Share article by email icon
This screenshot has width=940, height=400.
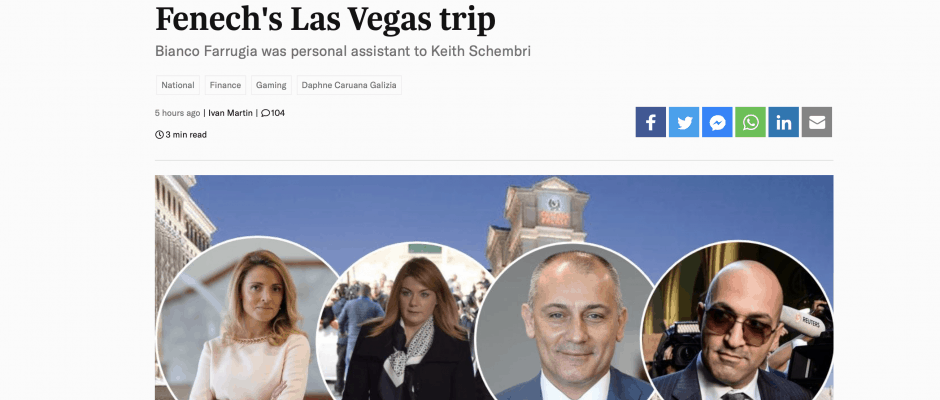[817, 122]
